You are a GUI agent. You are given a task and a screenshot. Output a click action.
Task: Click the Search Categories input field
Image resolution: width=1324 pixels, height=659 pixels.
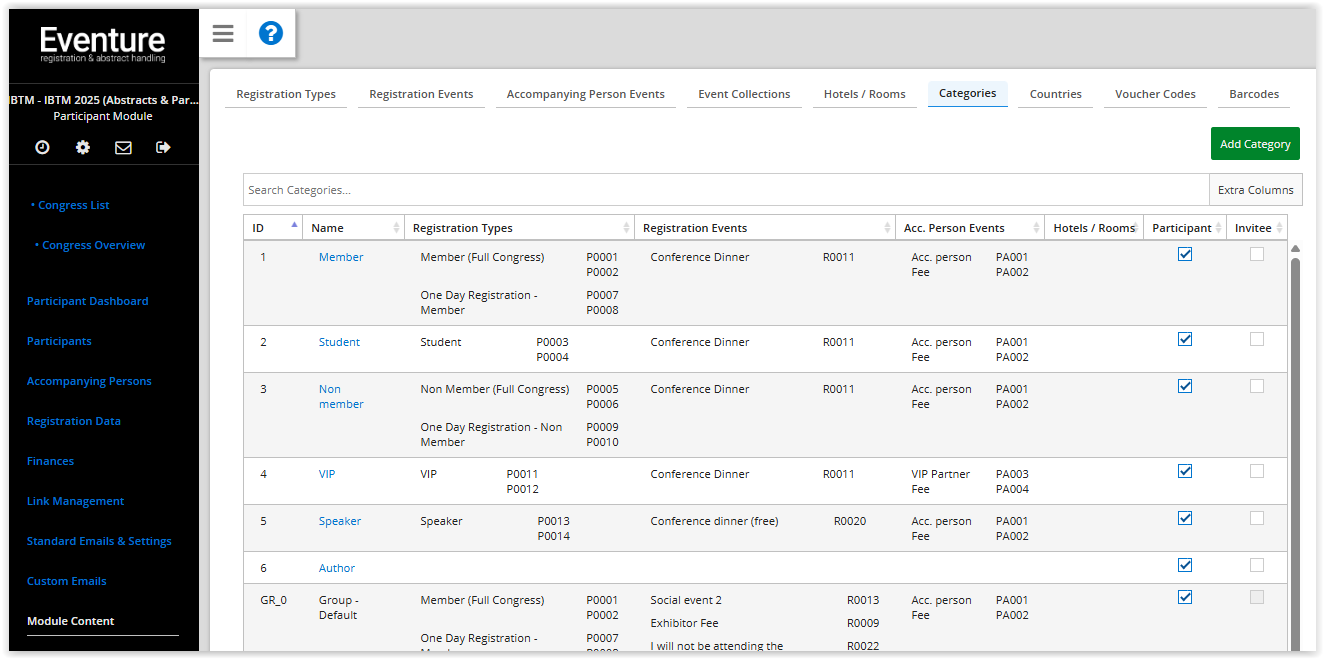pyautogui.click(x=726, y=190)
